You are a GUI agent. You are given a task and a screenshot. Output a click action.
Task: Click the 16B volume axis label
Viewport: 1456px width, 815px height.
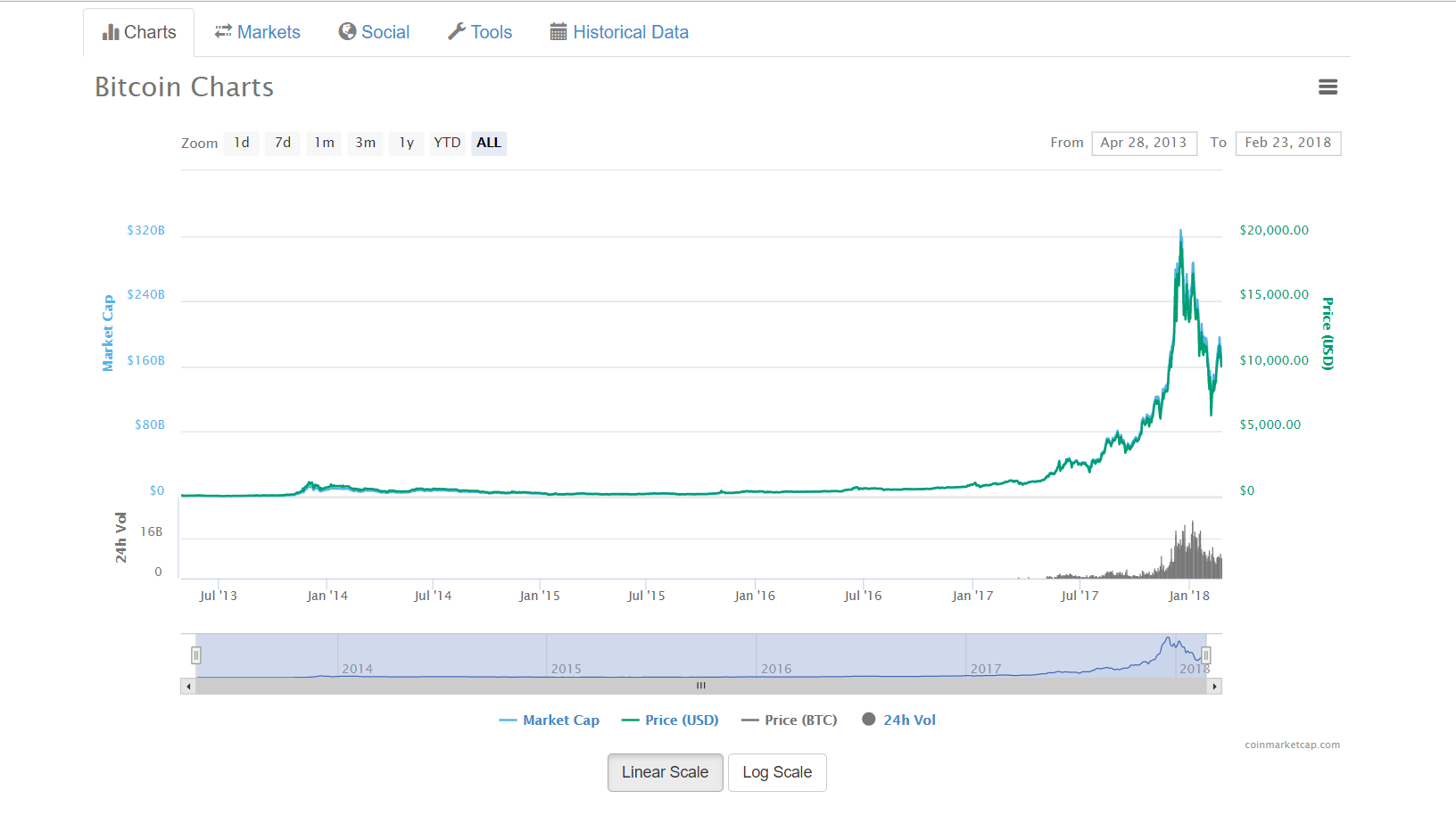coord(152,531)
